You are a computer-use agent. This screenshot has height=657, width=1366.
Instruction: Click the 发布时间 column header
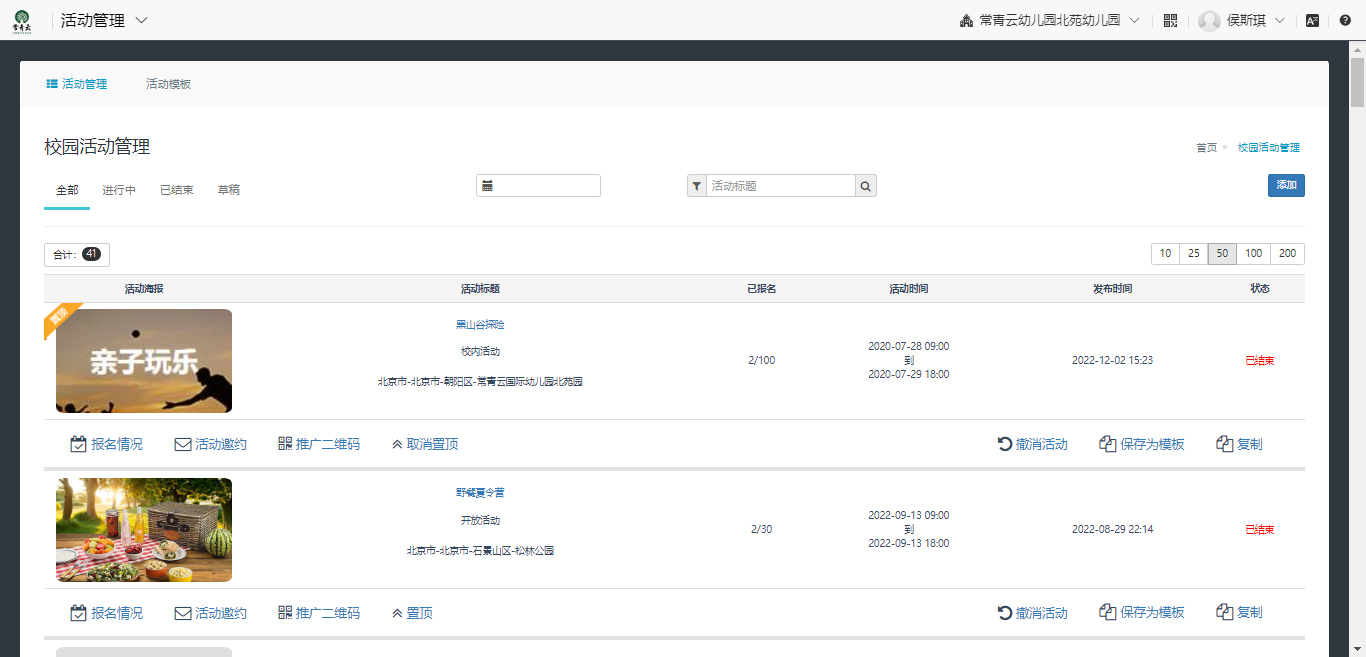coord(1113,289)
